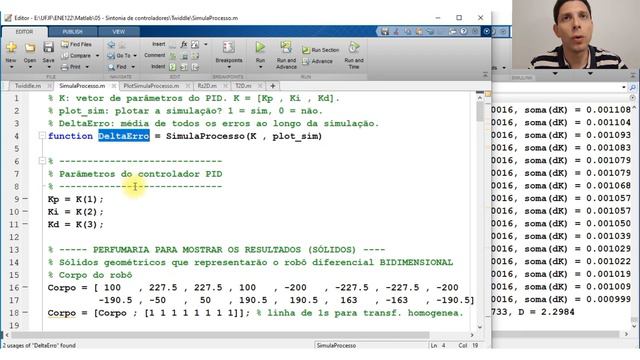The width and height of the screenshot is (640, 360).
Task: Toggle breakpoint on line 10 Ki
Action: click(x=25, y=211)
